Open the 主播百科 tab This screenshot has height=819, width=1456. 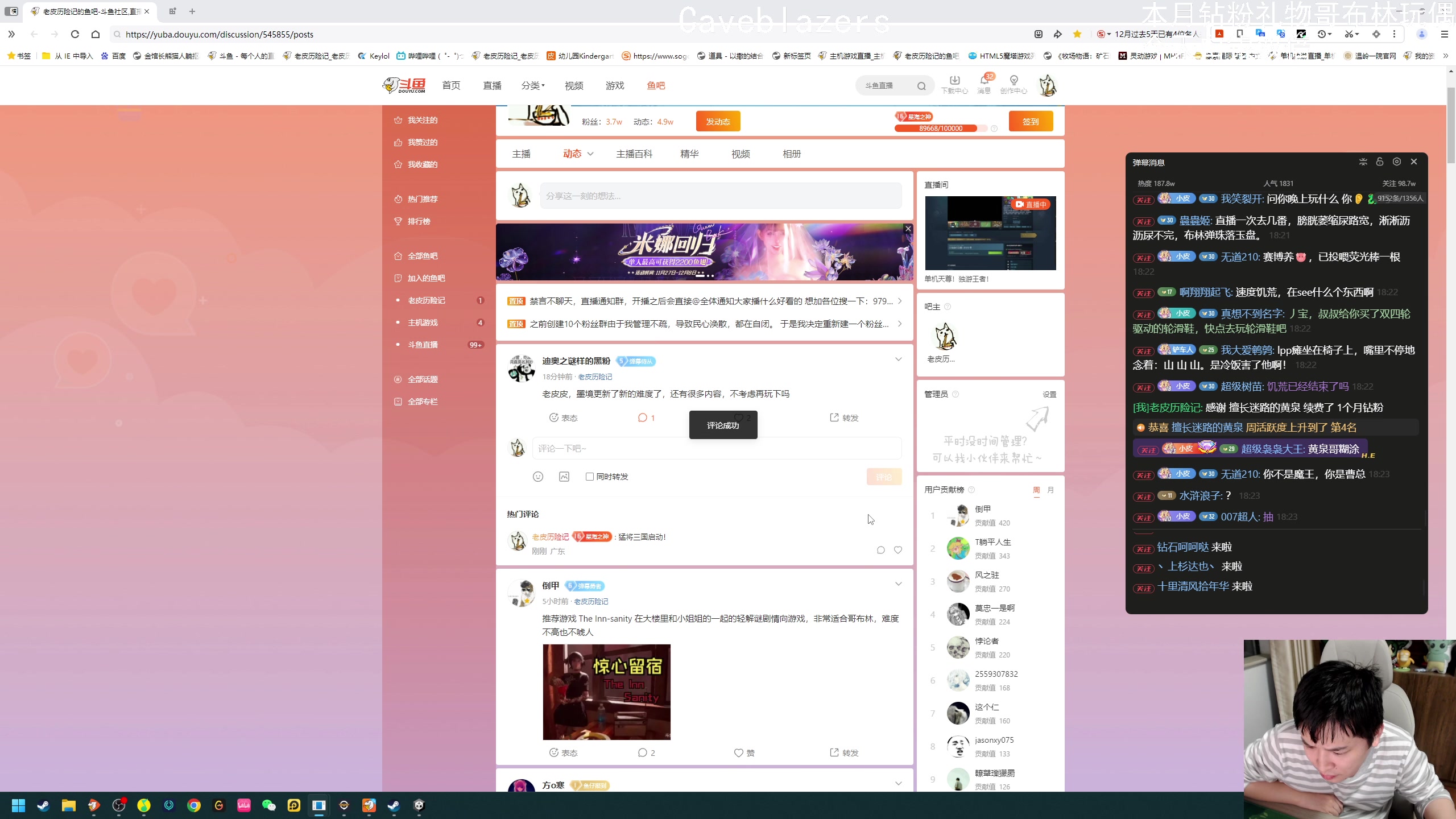pos(634,154)
